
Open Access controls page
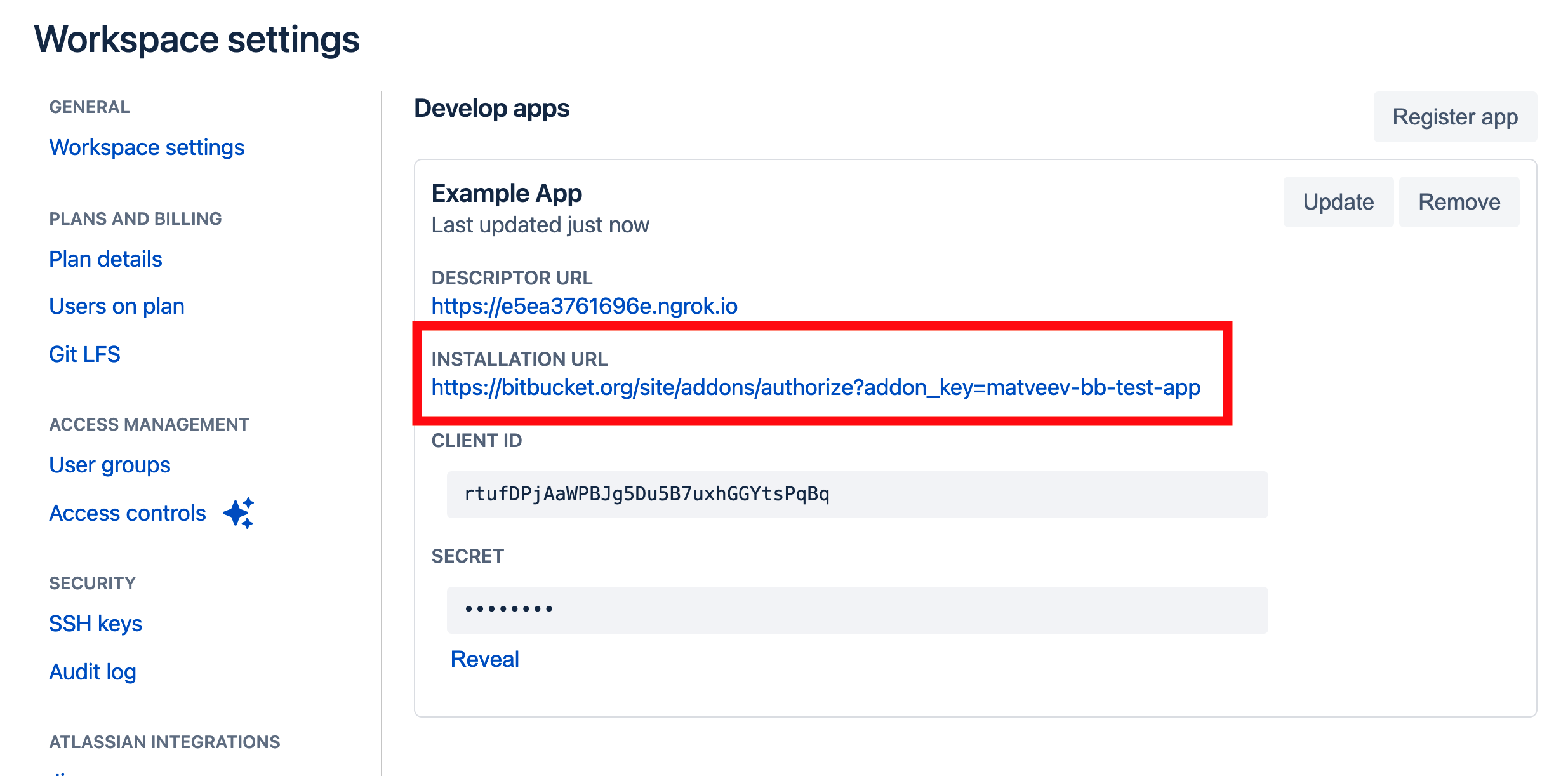[x=128, y=513]
